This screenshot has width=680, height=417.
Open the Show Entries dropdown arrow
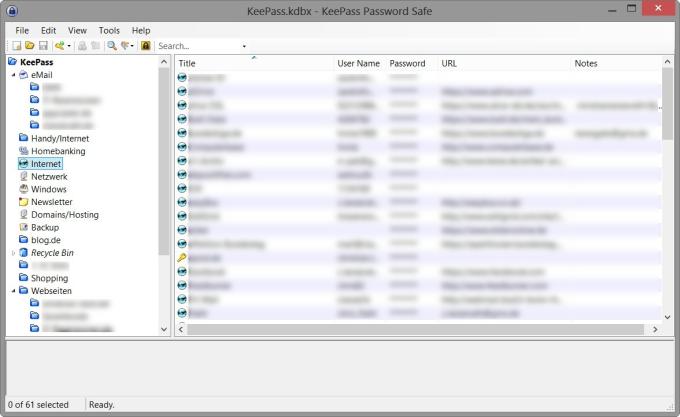(x=132, y=46)
